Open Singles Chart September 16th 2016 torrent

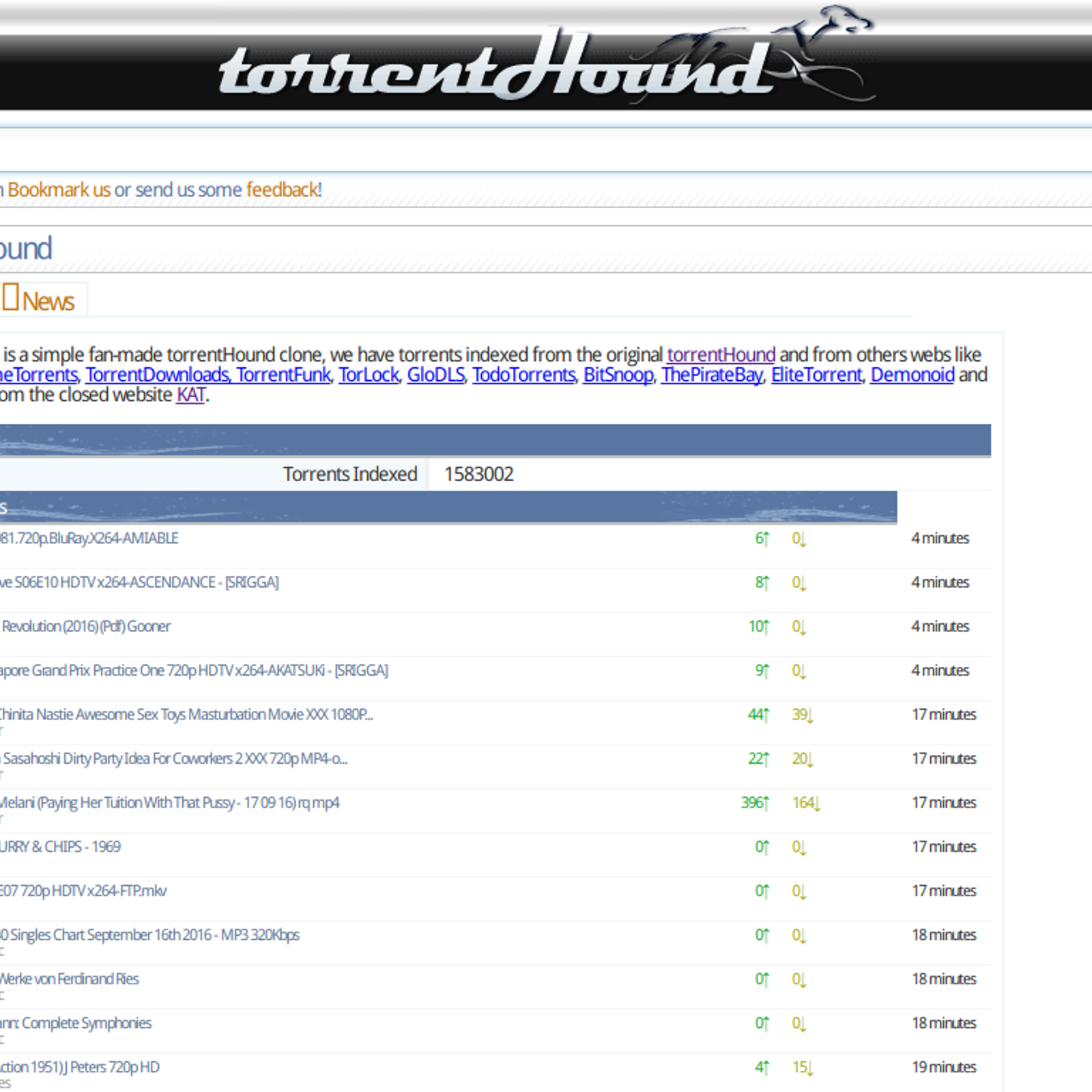(149, 935)
